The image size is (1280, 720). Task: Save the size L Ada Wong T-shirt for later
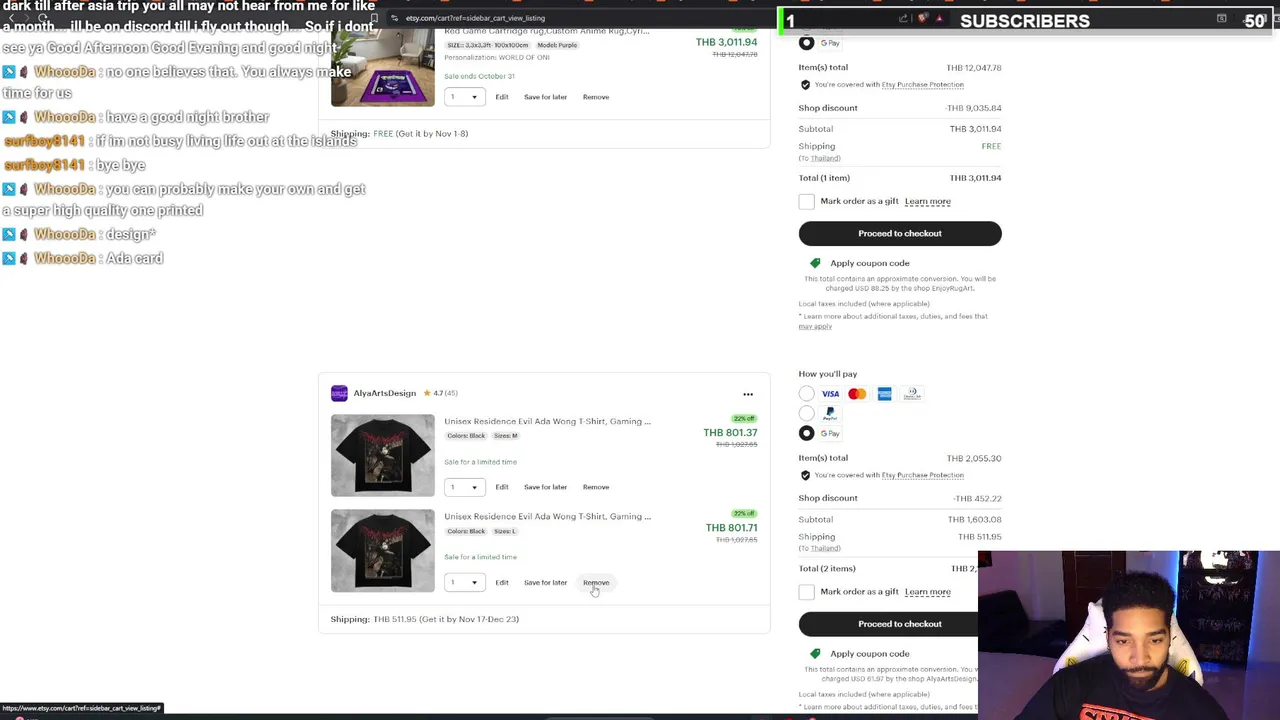[545, 582]
